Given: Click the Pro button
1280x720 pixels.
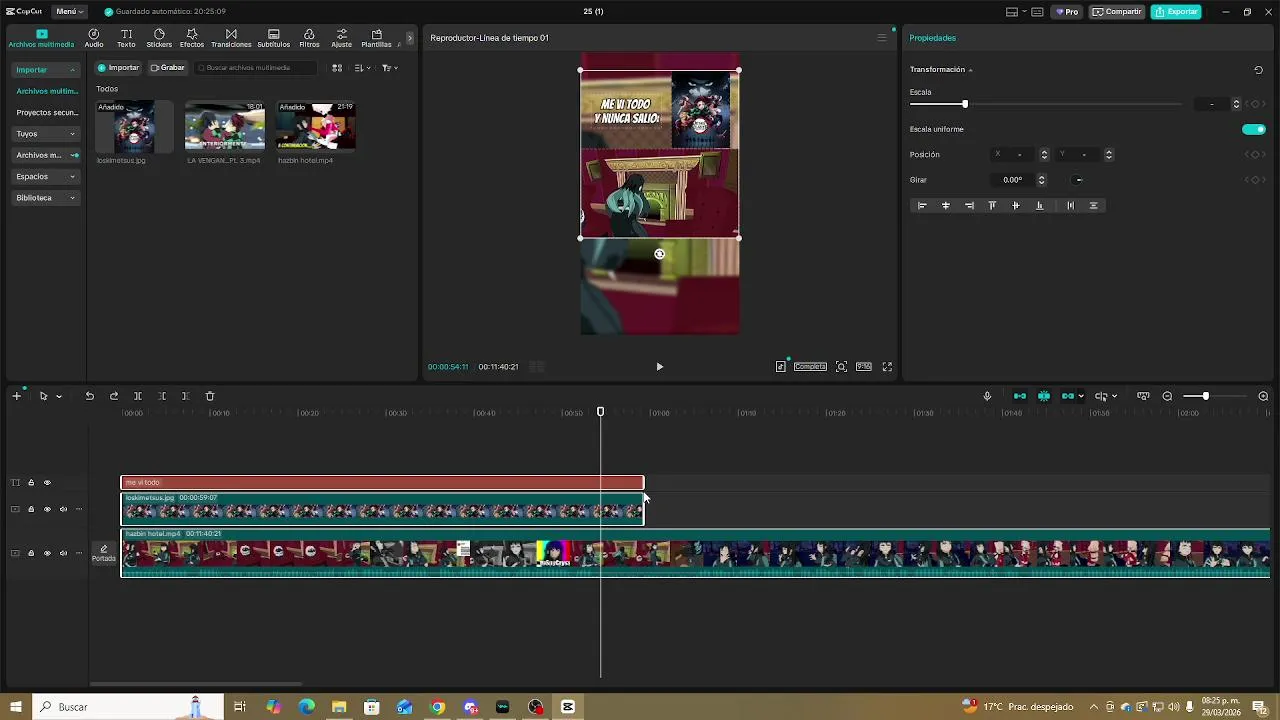Looking at the screenshot, I should (x=1067, y=12).
